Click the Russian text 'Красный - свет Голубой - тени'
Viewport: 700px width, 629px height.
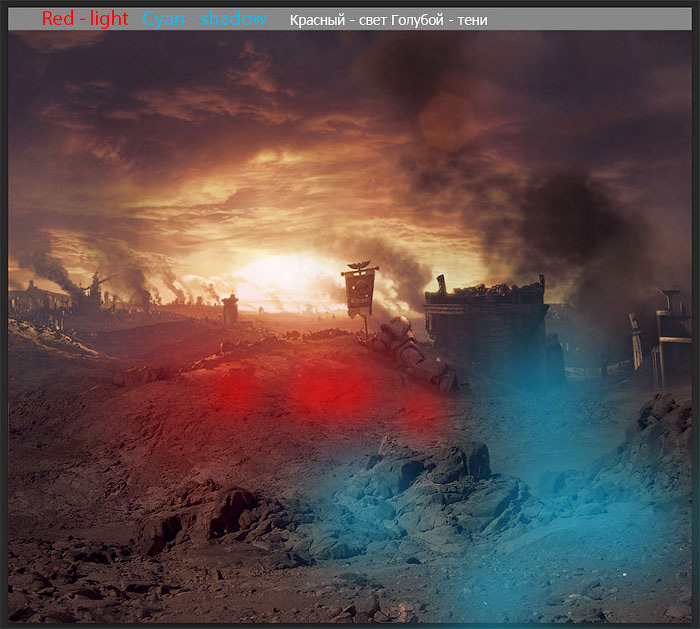click(388, 20)
